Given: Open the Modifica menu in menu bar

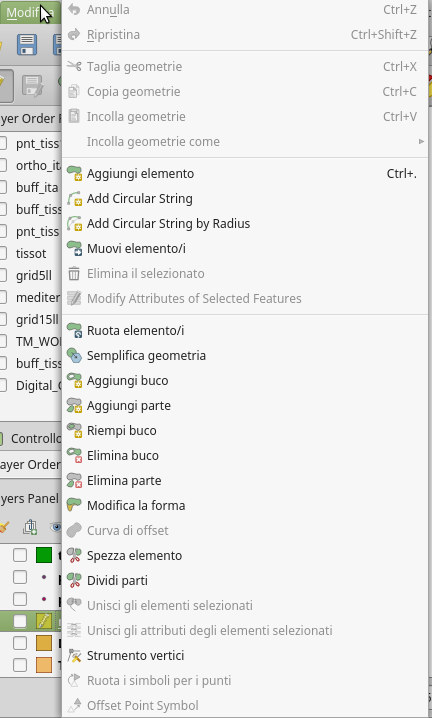Looking at the screenshot, I should [30, 12].
